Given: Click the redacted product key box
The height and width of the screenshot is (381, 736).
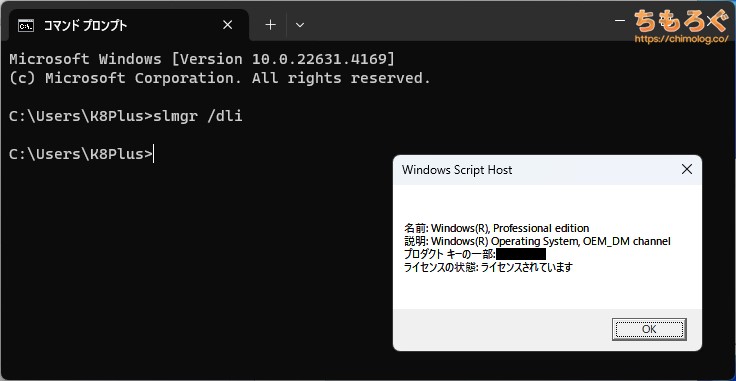Looking at the screenshot, I should click(521, 254).
